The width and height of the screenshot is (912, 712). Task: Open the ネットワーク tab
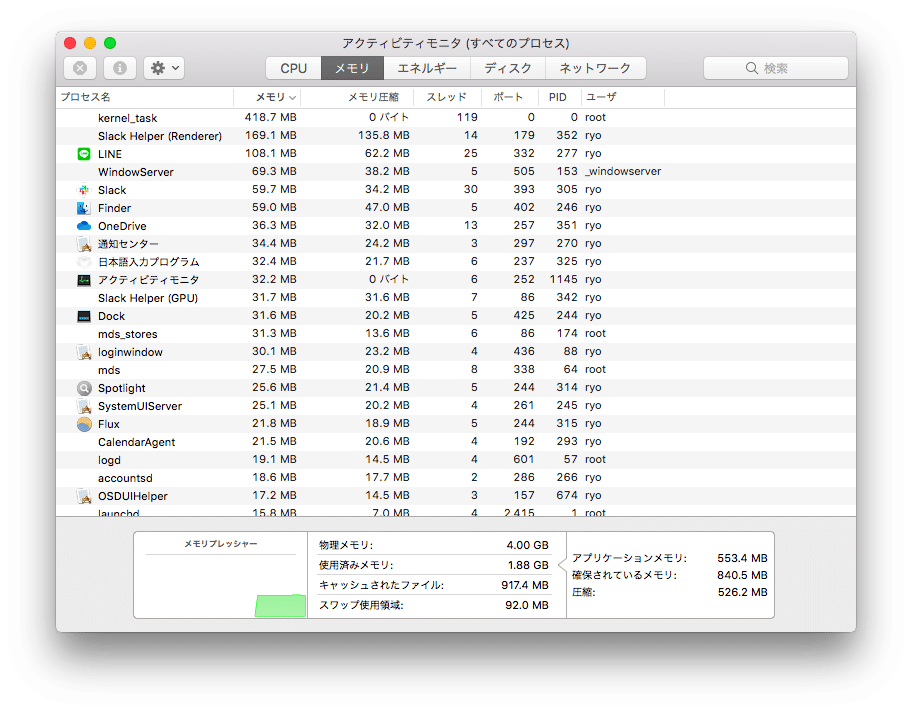tap(595, 68)
